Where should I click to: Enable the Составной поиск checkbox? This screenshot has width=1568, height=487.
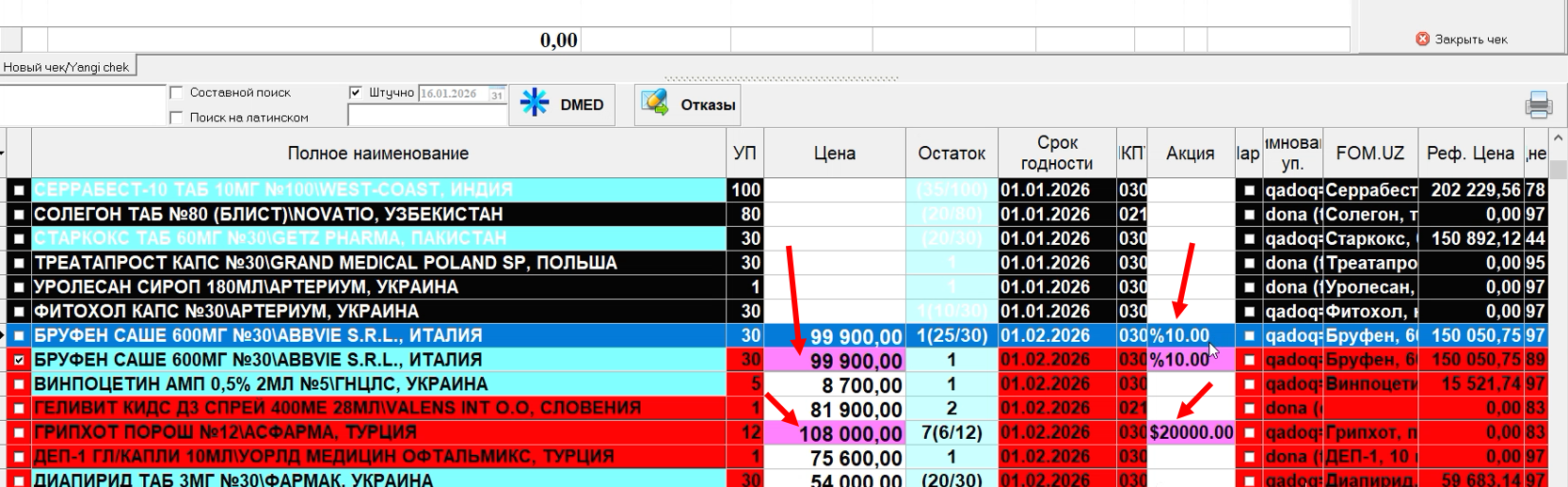pos(176,92)
